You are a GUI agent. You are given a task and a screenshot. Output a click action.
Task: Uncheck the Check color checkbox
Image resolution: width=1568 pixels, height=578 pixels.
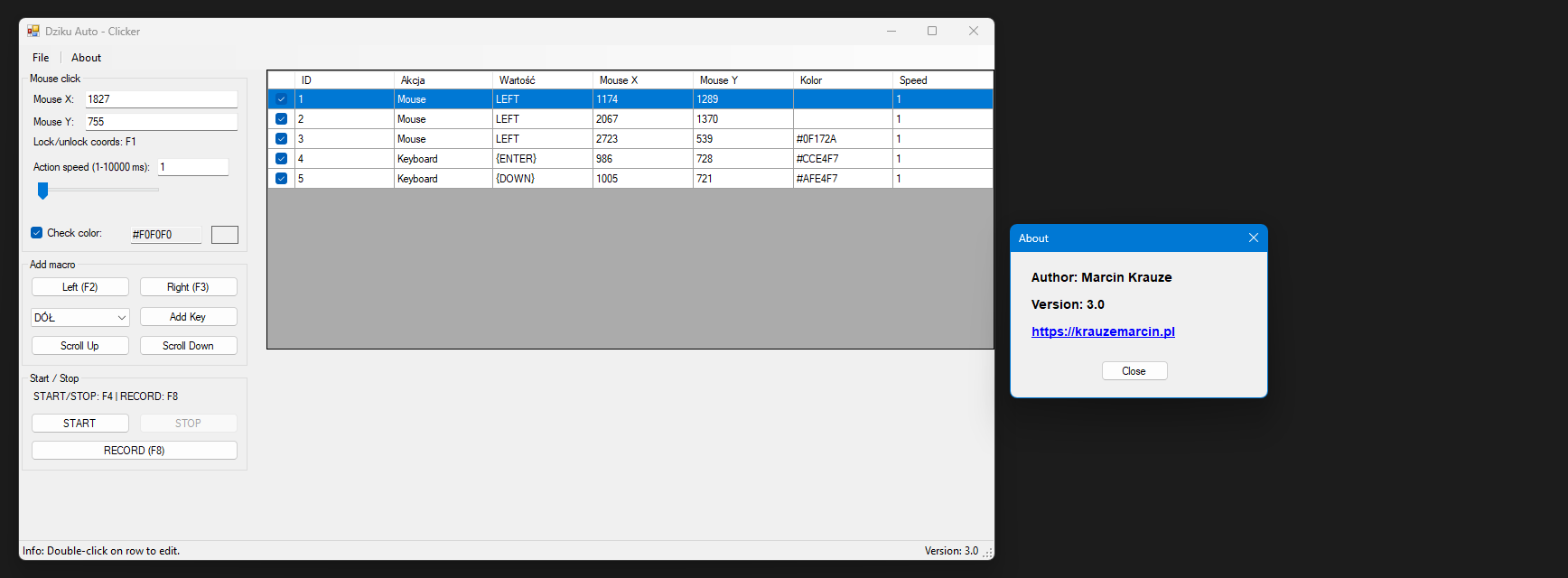[37, 233]
